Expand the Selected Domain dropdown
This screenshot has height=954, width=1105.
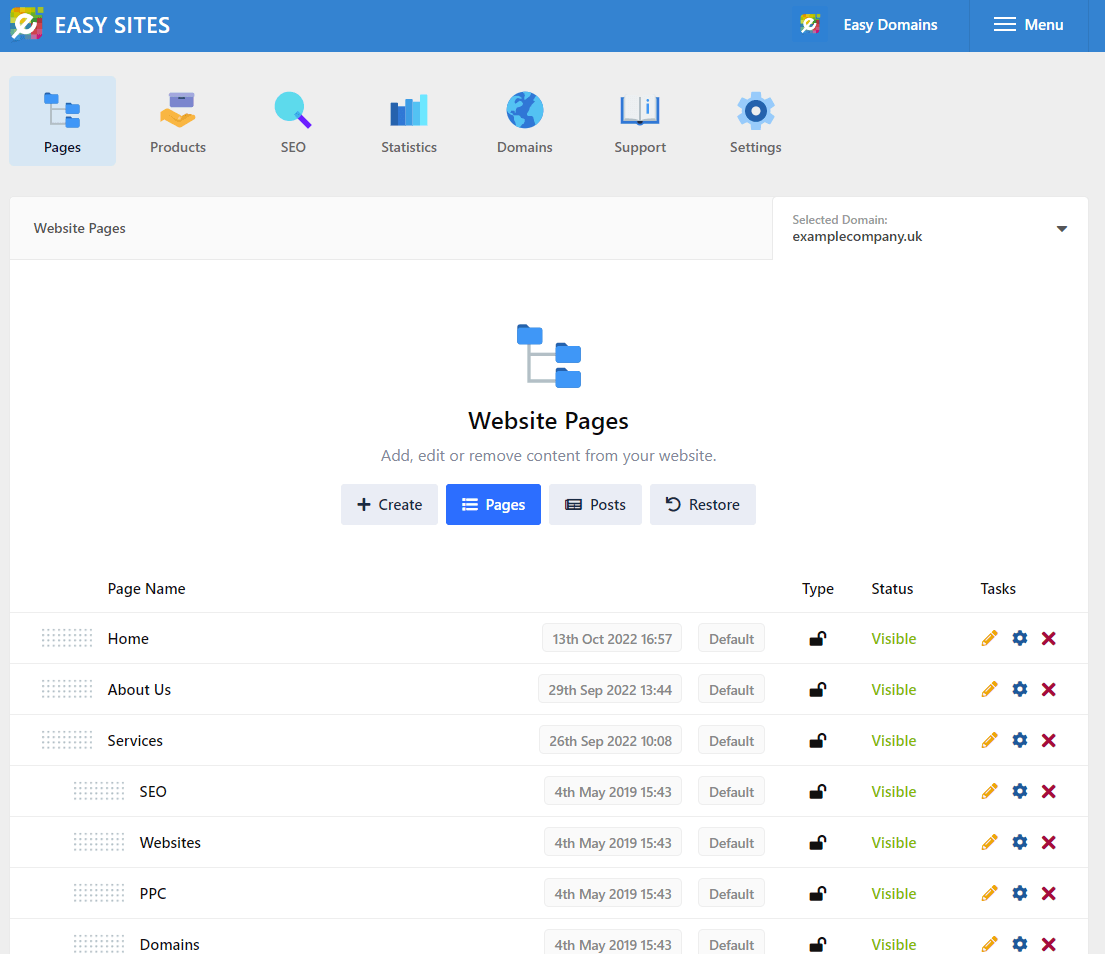930,228
